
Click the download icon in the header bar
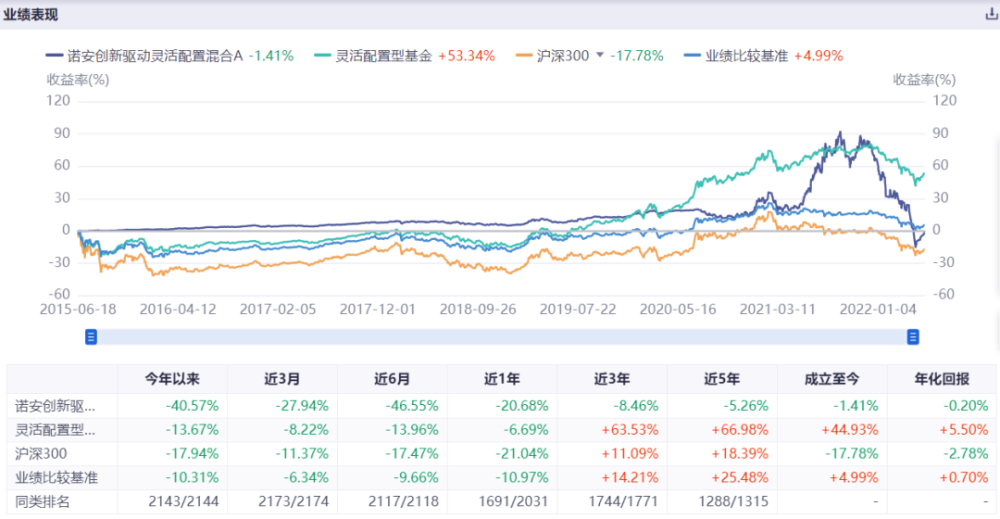coord(991,15)
